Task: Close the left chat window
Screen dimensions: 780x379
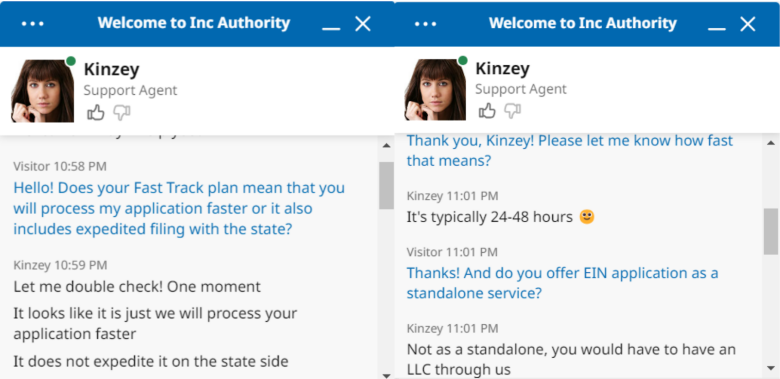Action: [363, 23]
